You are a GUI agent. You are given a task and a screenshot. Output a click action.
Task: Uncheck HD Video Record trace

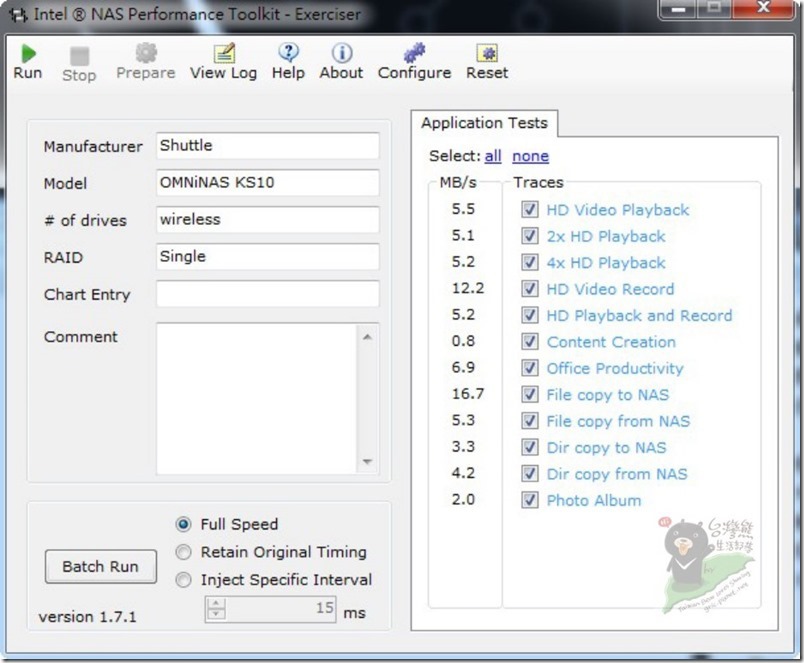point(530,289)
